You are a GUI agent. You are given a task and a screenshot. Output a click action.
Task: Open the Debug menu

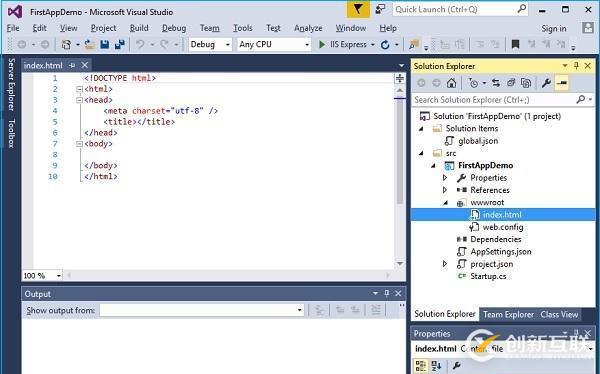tap(174, 28)
